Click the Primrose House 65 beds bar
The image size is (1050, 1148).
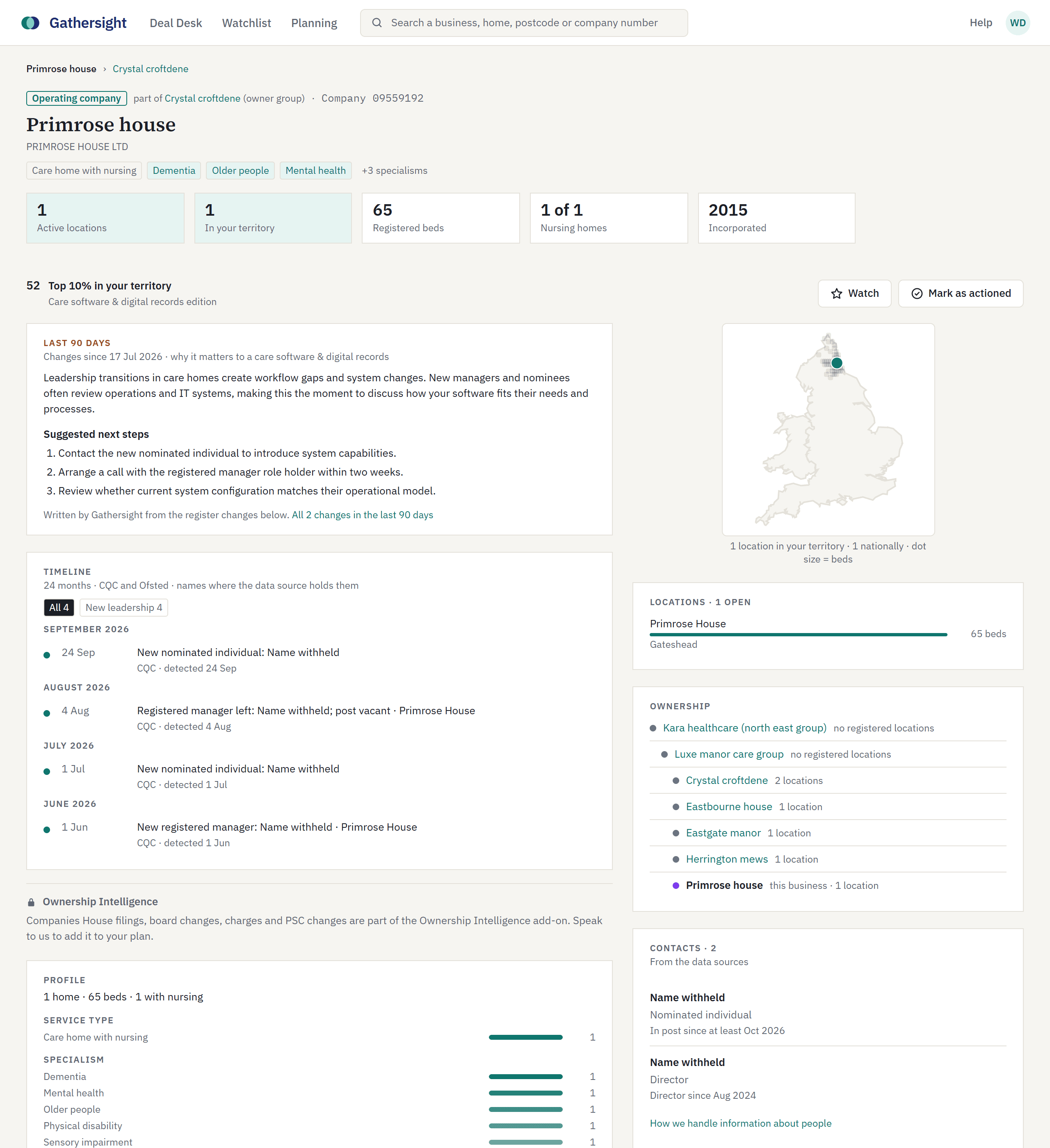[x=798, y=634]
